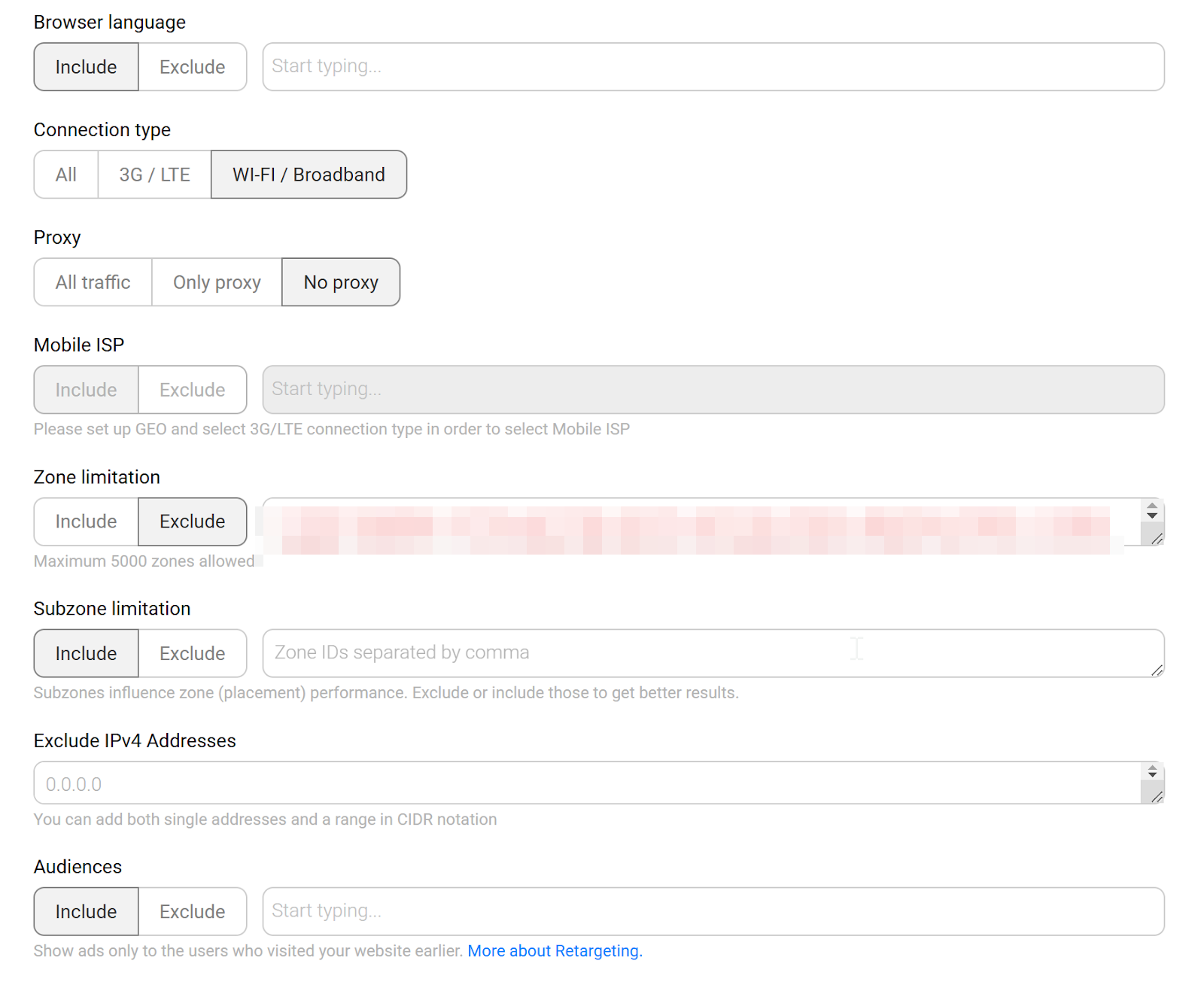The width and height of the screenshot is (1204, 985).
Task: Select Include for Browser language
Action: pyautogui.click(x=86, y=67)
